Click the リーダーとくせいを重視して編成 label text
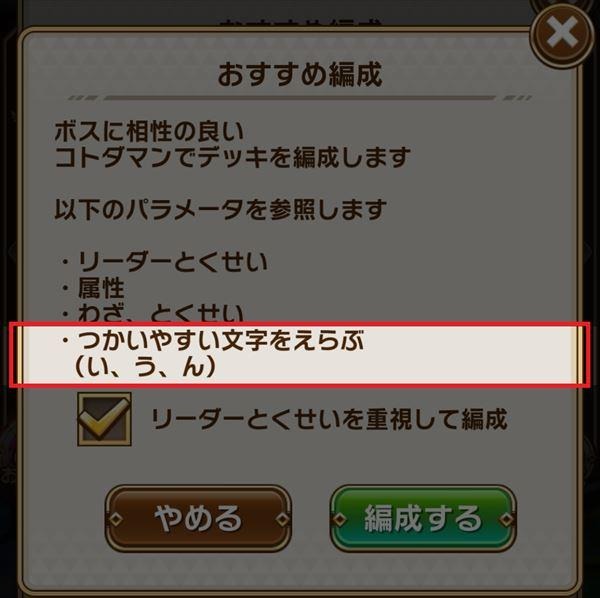 (x=329, y=420)
